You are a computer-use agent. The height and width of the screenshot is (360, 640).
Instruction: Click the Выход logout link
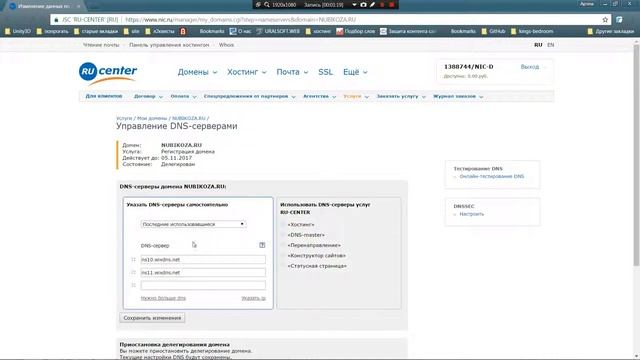[x=529, y=67]
